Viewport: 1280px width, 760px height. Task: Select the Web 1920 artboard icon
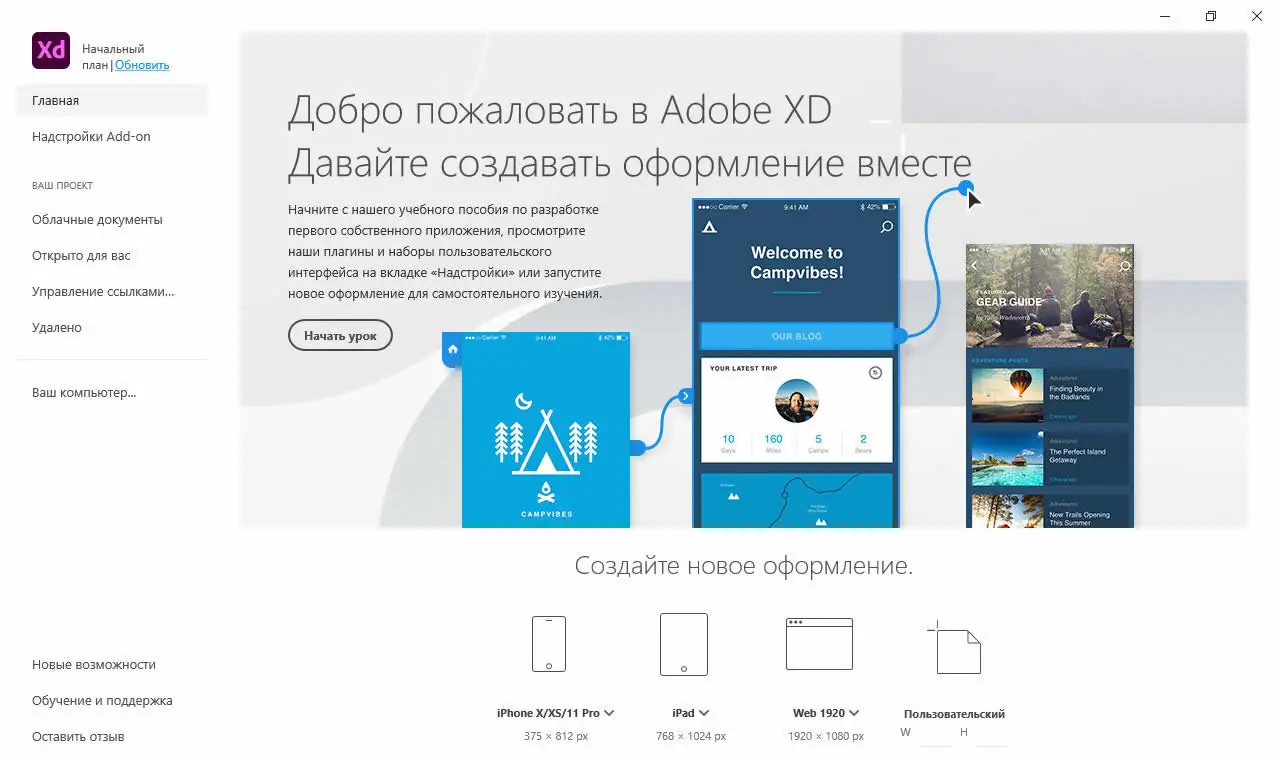819,644
